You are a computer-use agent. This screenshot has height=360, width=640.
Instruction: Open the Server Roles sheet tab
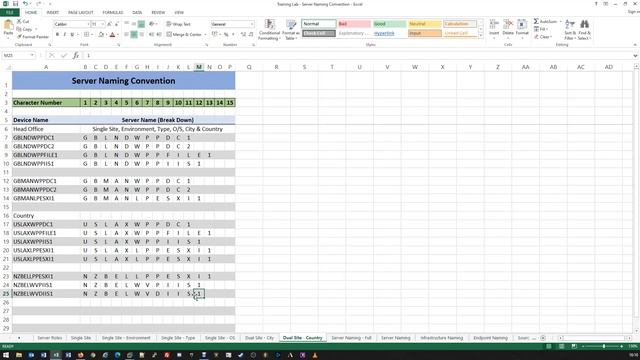pos(49,338)
